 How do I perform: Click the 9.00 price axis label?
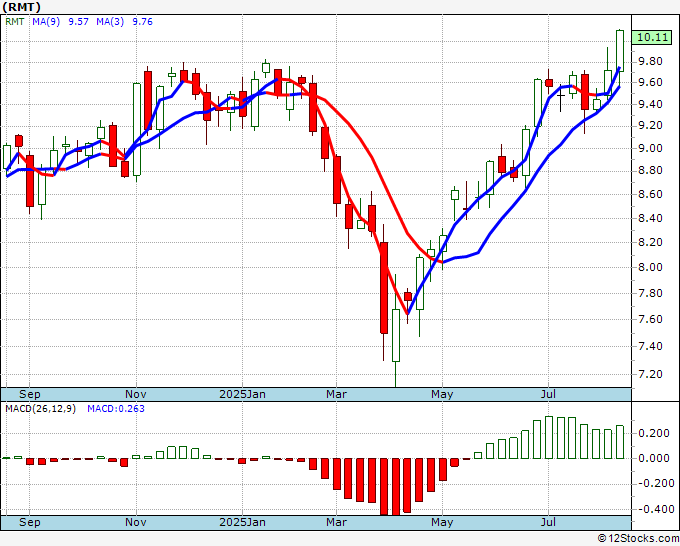coord(651,148)
